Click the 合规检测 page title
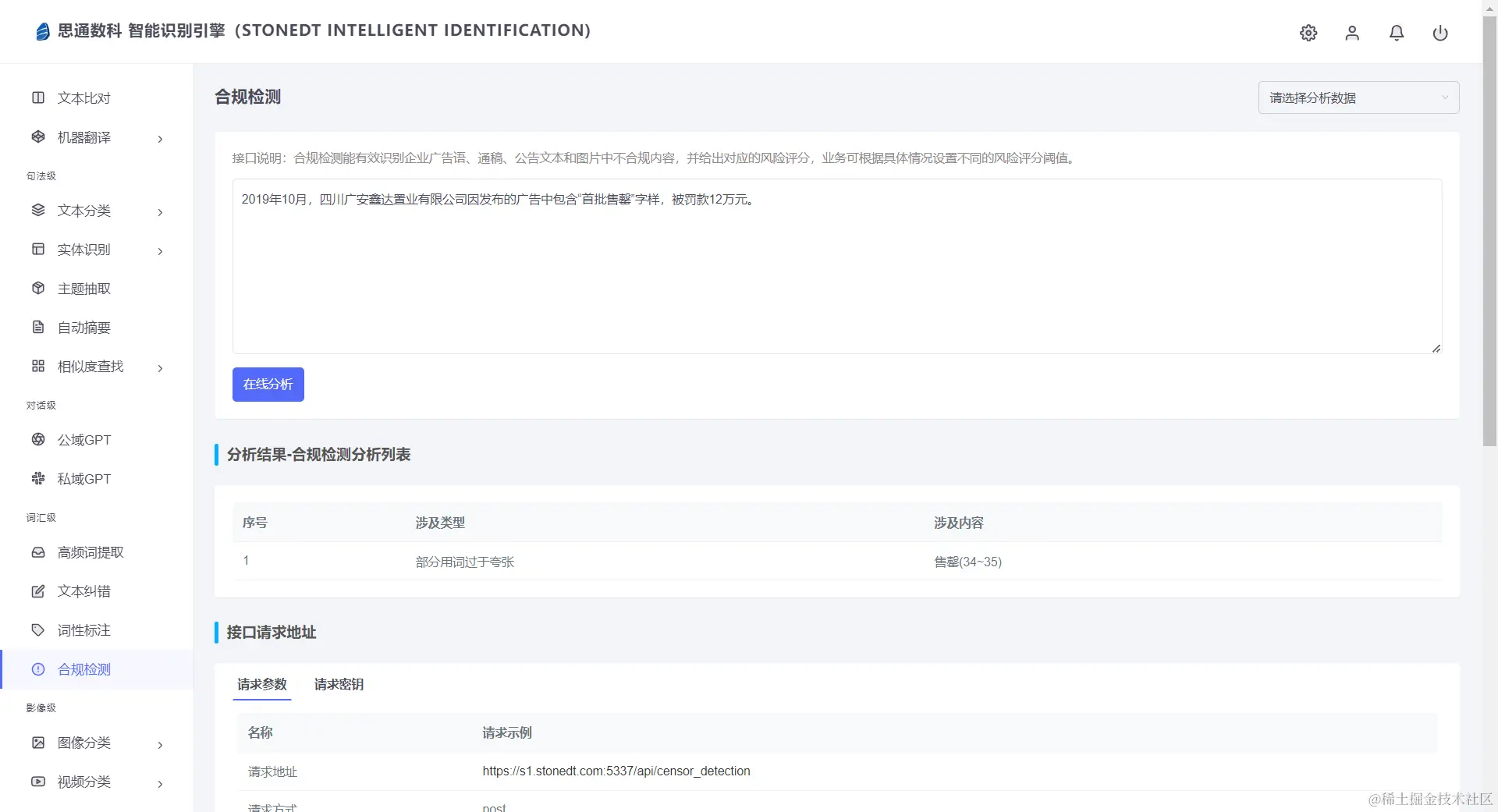This screenshot has width=1498, height=812. click(248, 97)
